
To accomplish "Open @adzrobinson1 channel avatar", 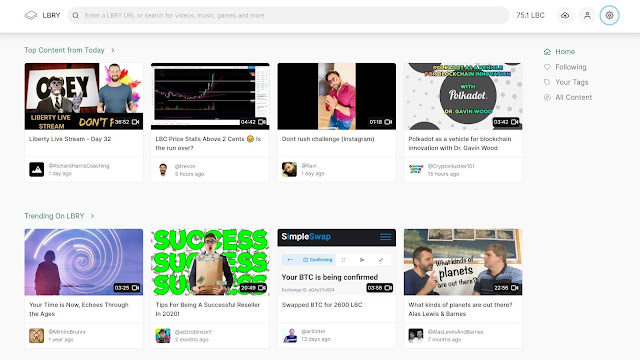I will pyautogui.click(x=163, y=336).
